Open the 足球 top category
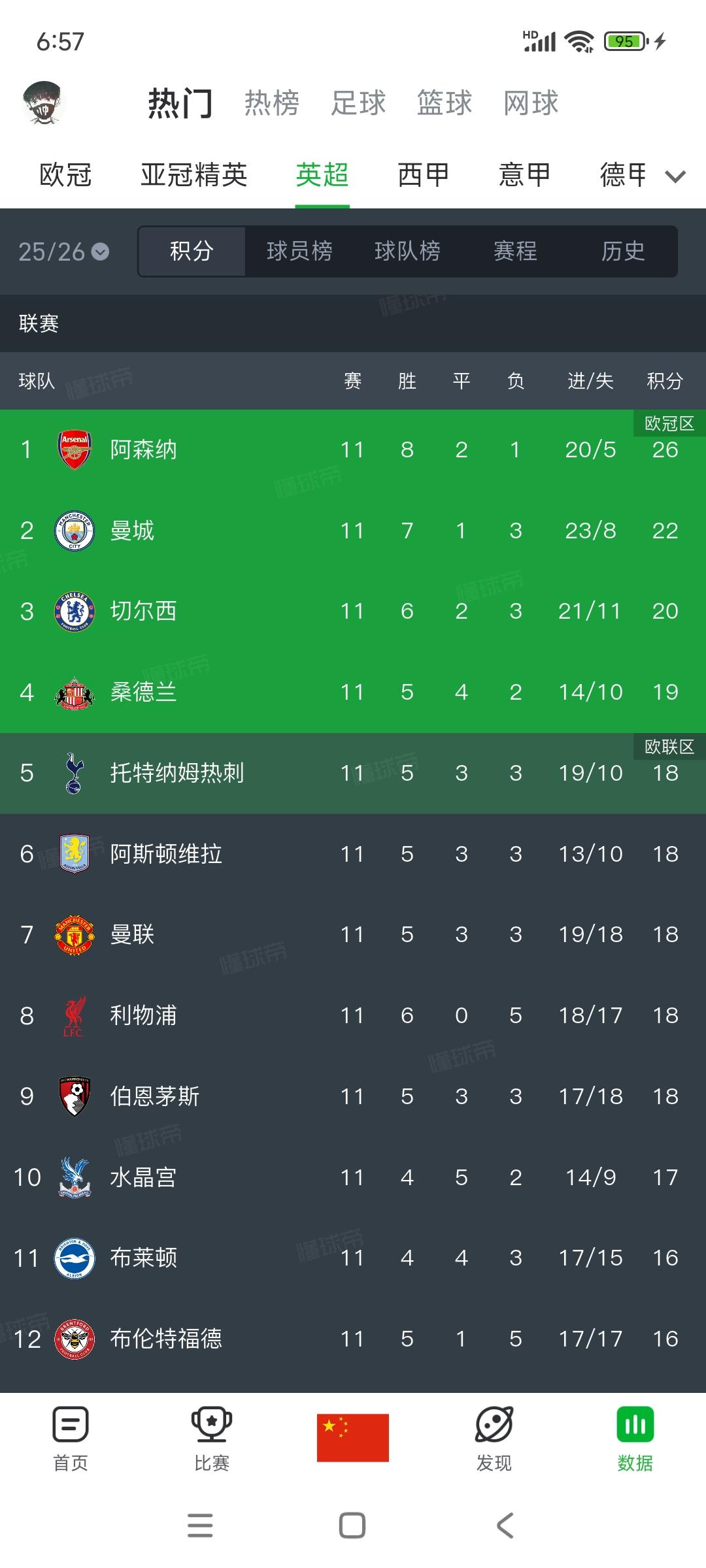Viewport: 706px width, 1568px height. pyautogui.click(x=358, y=103)
